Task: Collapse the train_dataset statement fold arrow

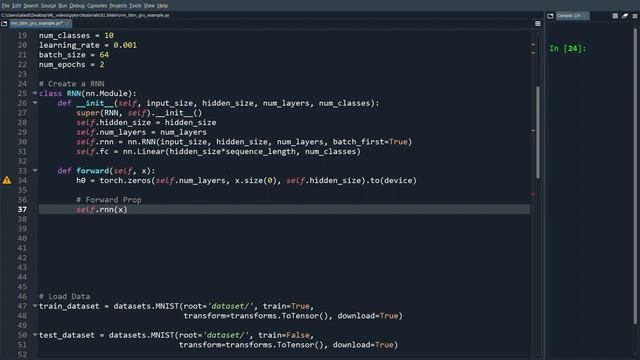Action: 35,306
